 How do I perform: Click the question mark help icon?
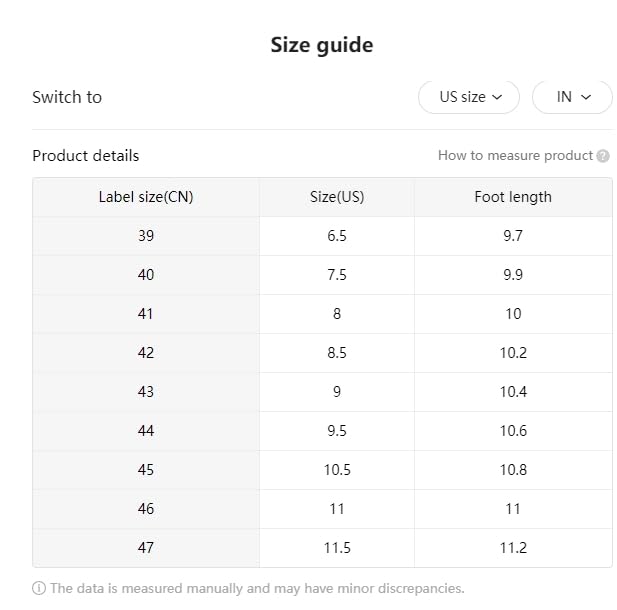(x=603, y=156)
